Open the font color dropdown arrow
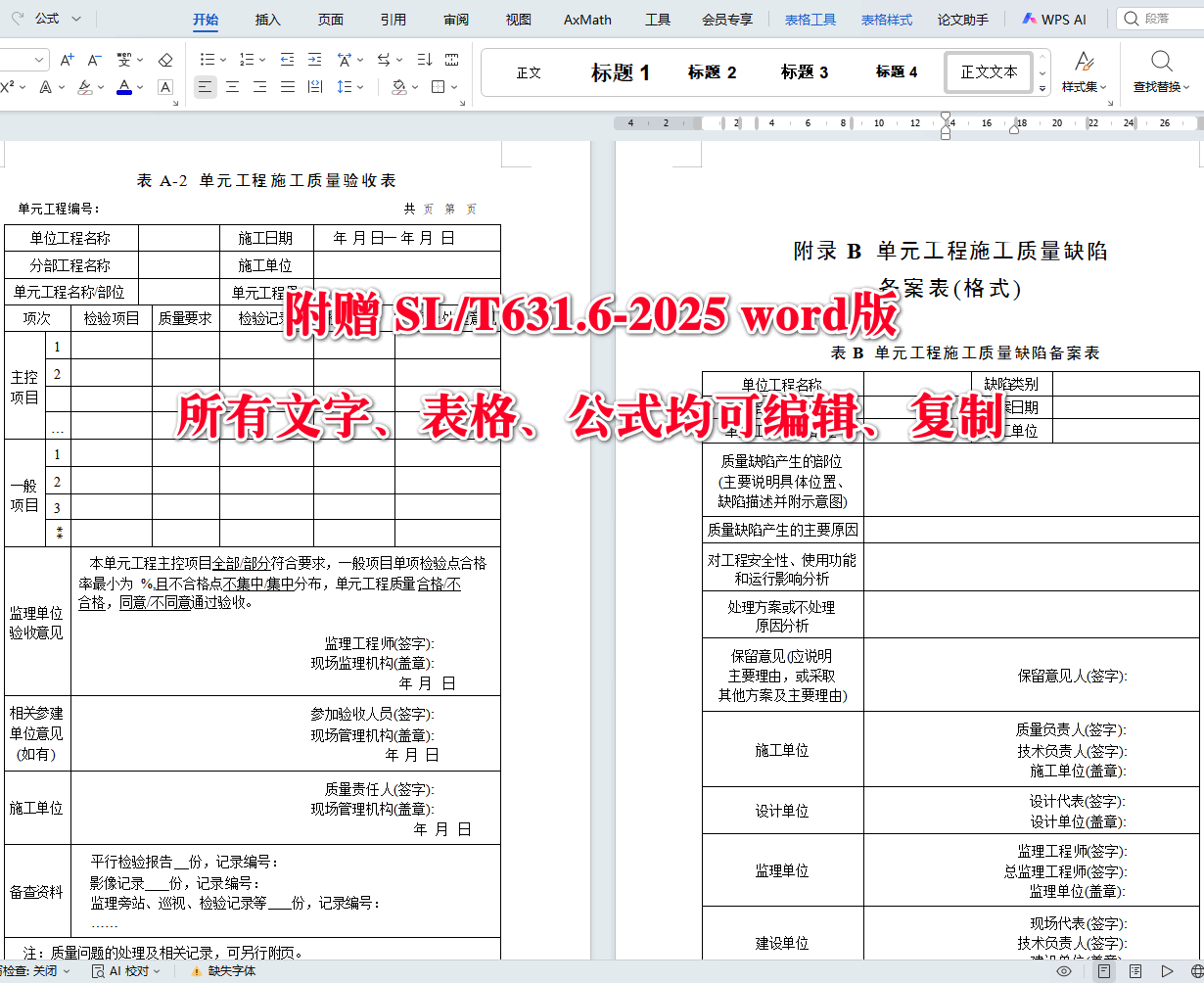The height and width of the screenshot is (983, 1204). [139, 87]
